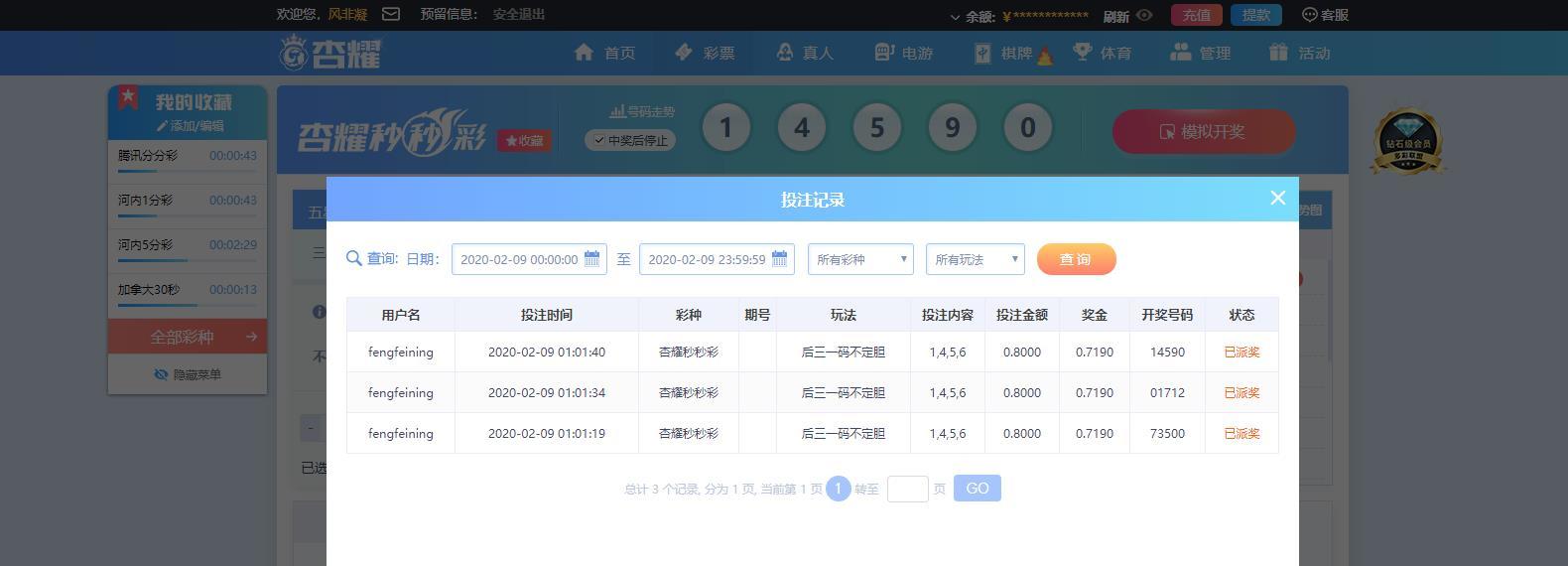Click bet time 2020-02-09 01:01:19 cell
The width and height of the screenshot is (1568, 566).
(547, 433)
